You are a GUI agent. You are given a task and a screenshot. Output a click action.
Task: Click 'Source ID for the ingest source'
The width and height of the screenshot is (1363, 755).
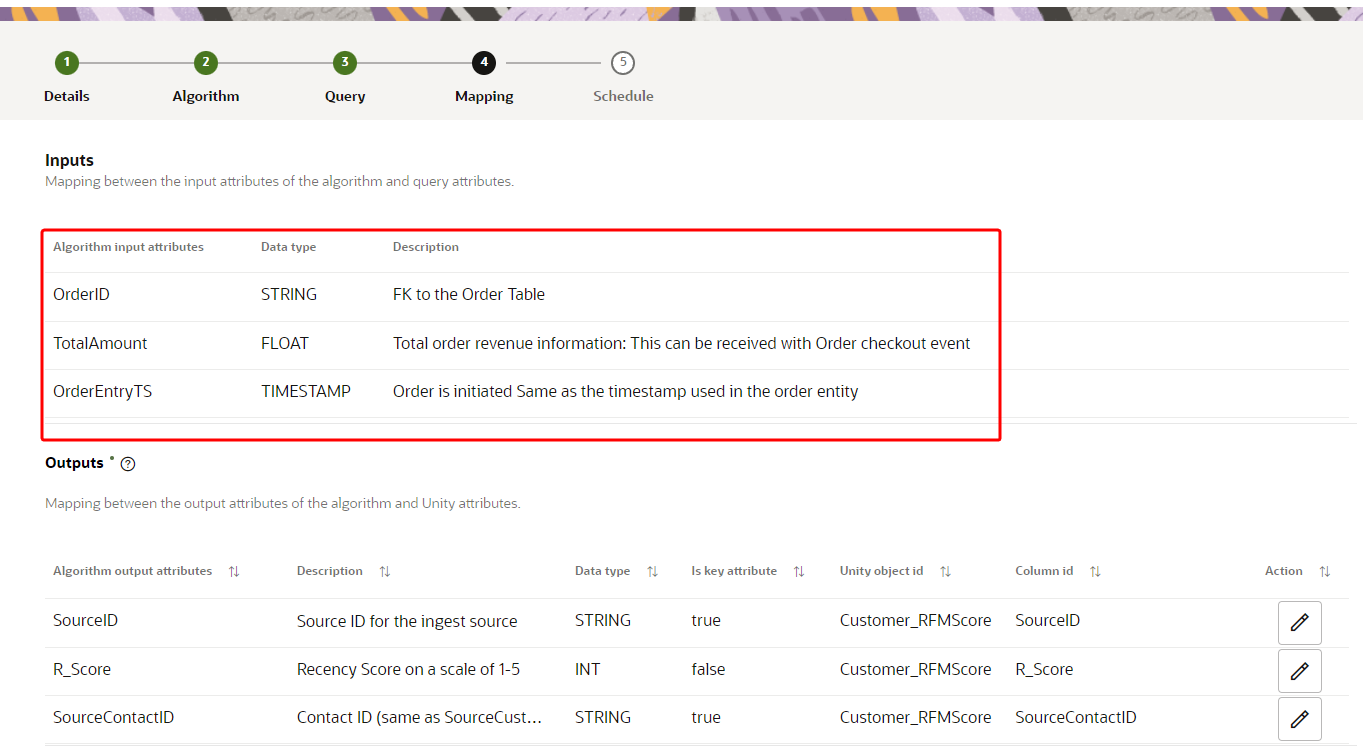click(x=407, y=622)
